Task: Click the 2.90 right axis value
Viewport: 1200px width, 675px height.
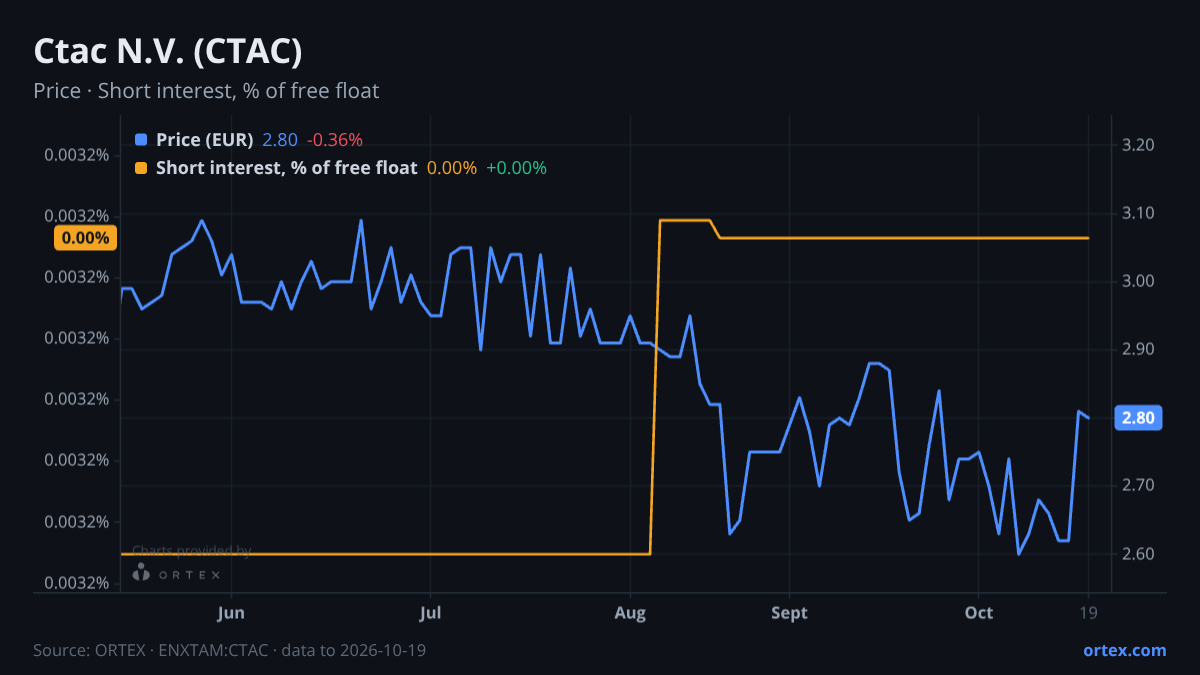Action: [x=1139, y=350]
